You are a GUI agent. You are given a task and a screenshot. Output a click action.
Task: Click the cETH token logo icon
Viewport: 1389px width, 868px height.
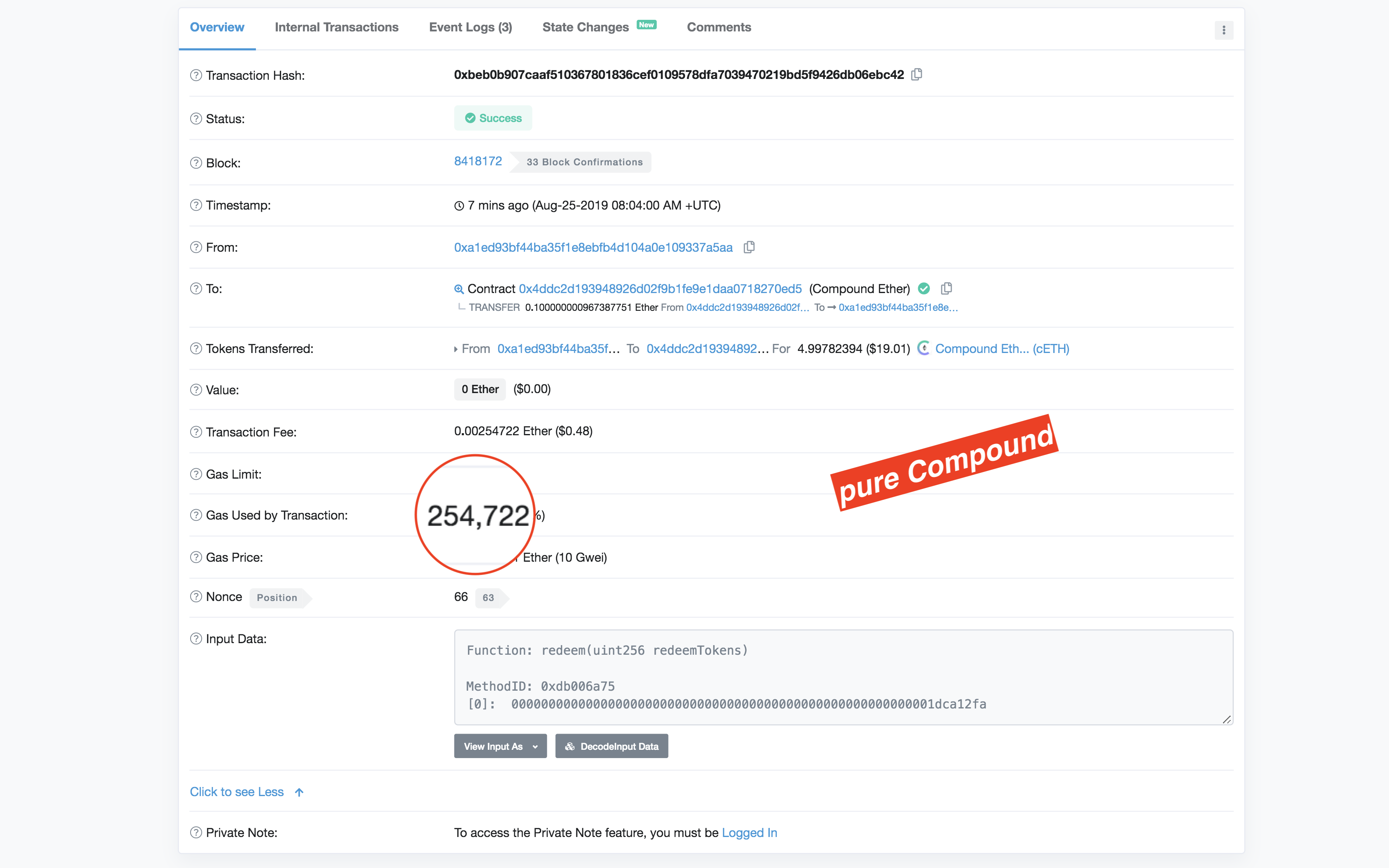924,348
